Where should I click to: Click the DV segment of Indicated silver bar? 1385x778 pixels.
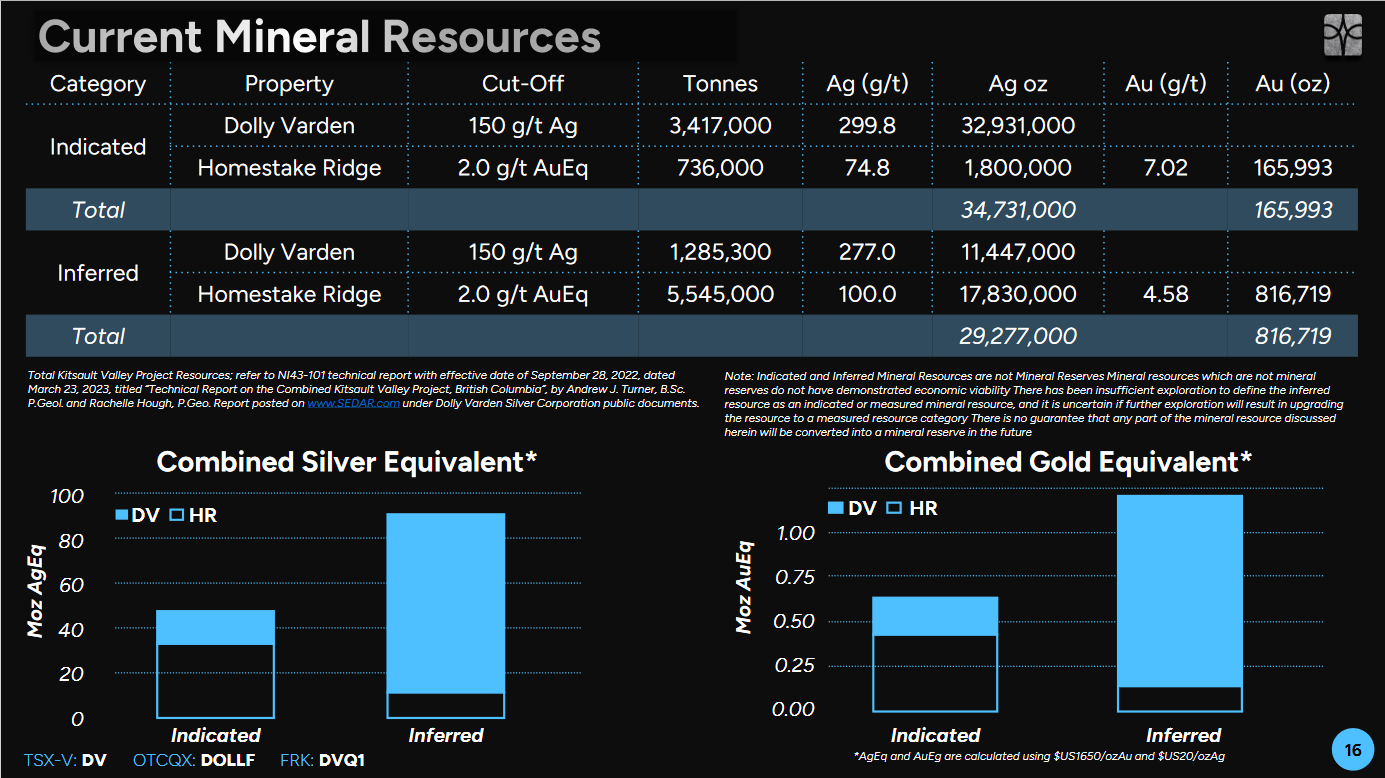215,627
